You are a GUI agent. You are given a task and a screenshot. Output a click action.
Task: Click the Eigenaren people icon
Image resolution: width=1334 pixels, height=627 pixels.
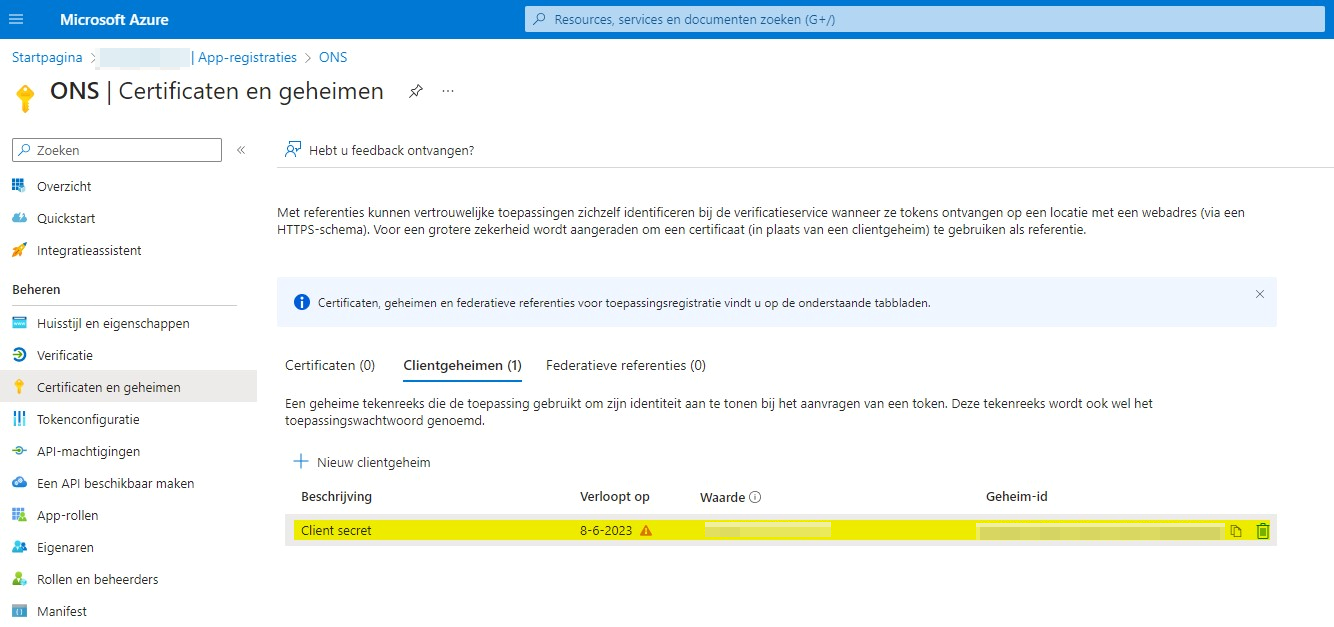coord(19,547)
